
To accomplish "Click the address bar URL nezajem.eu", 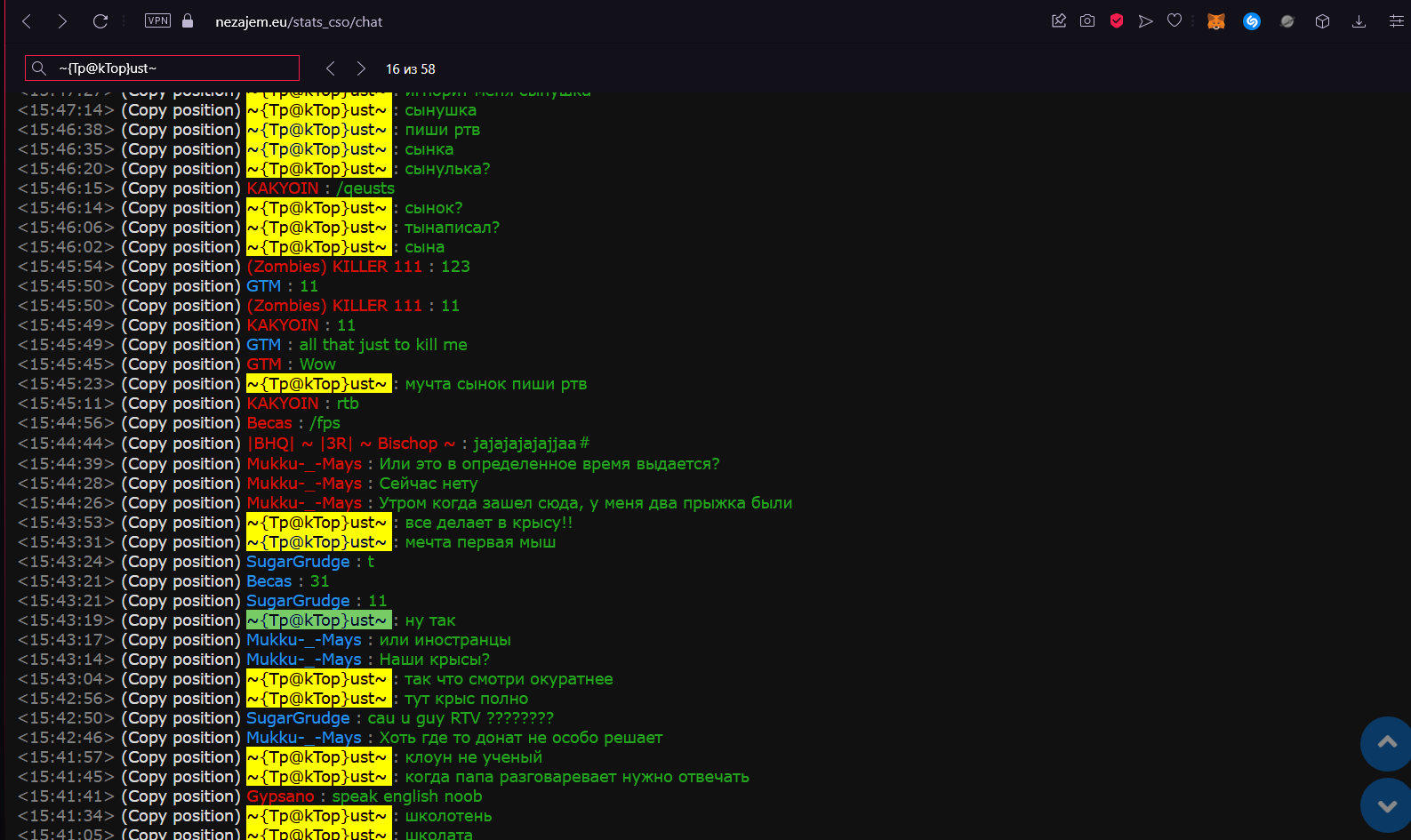I will pyautogui.click(x=298, y=22).
